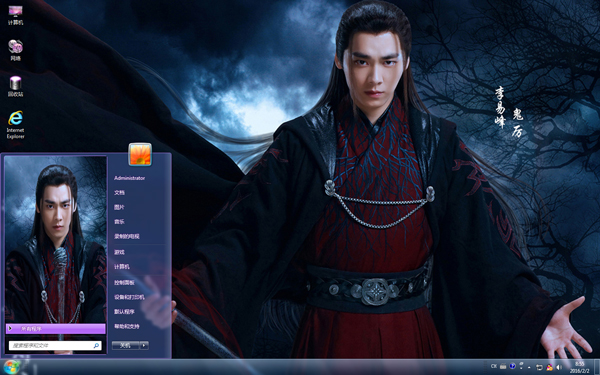This screenshot has height=375, width=600.
Task: Open 录制的电视 in the Start menu
Action: coord(127,236)
